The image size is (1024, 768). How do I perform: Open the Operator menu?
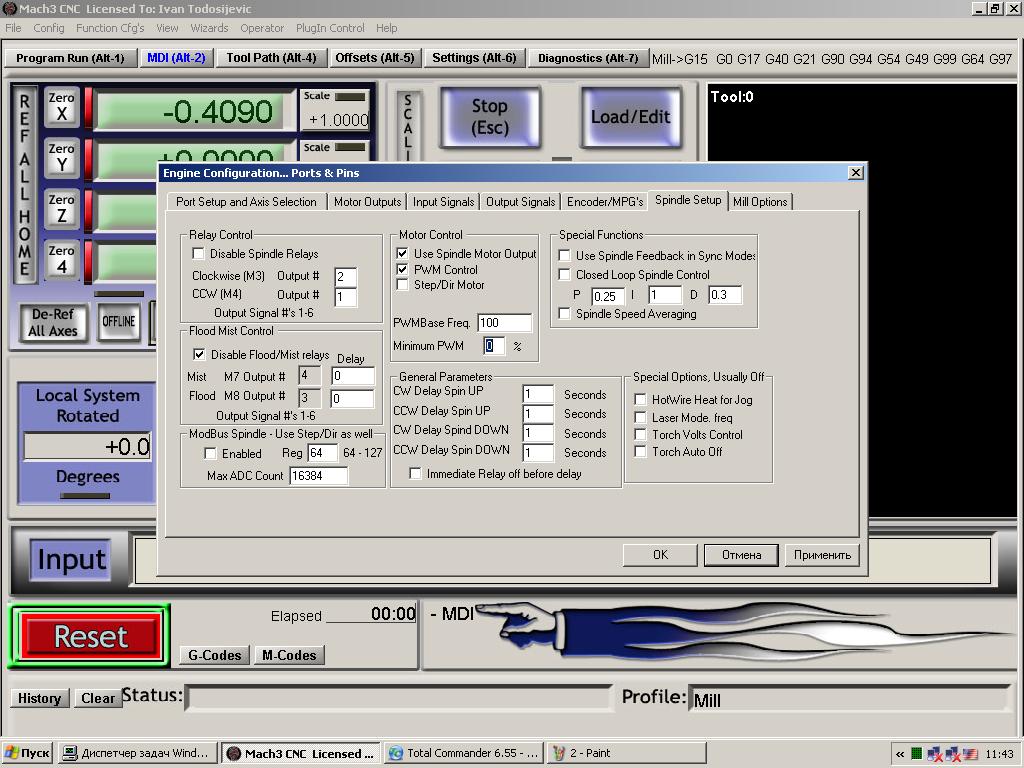pos(262,28)
